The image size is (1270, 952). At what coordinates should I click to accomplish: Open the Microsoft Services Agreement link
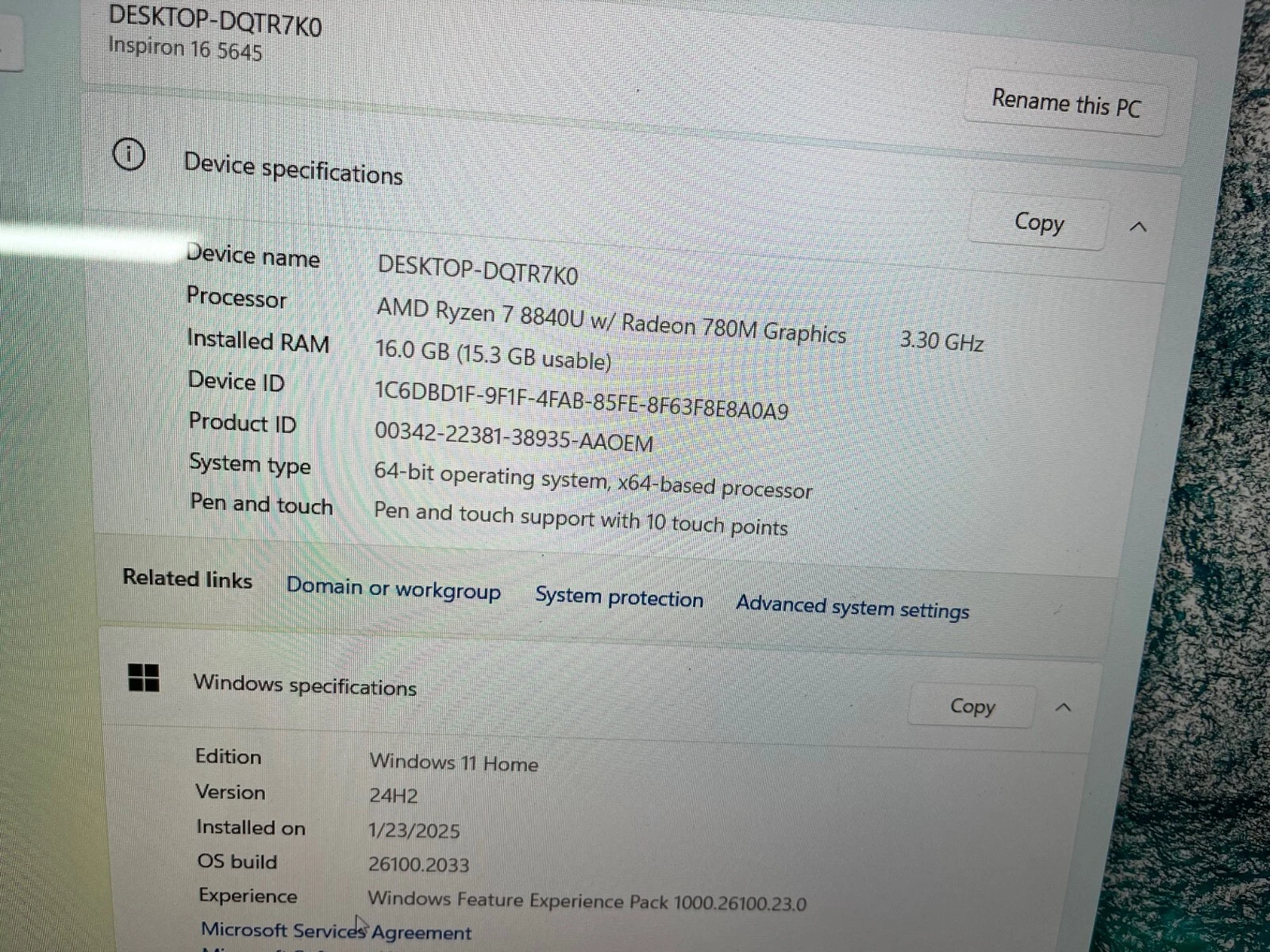[336, 931]
